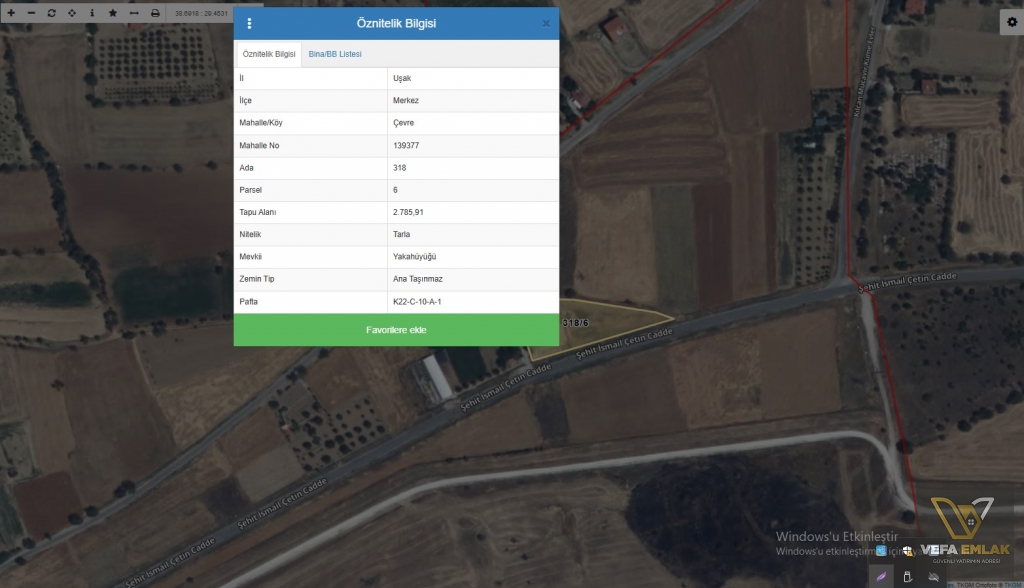The width and height of the screenshot is (1024, 588).
Task: Select the distance measure arrow tool
Action: pyautogui.click(x=134, y=13)
